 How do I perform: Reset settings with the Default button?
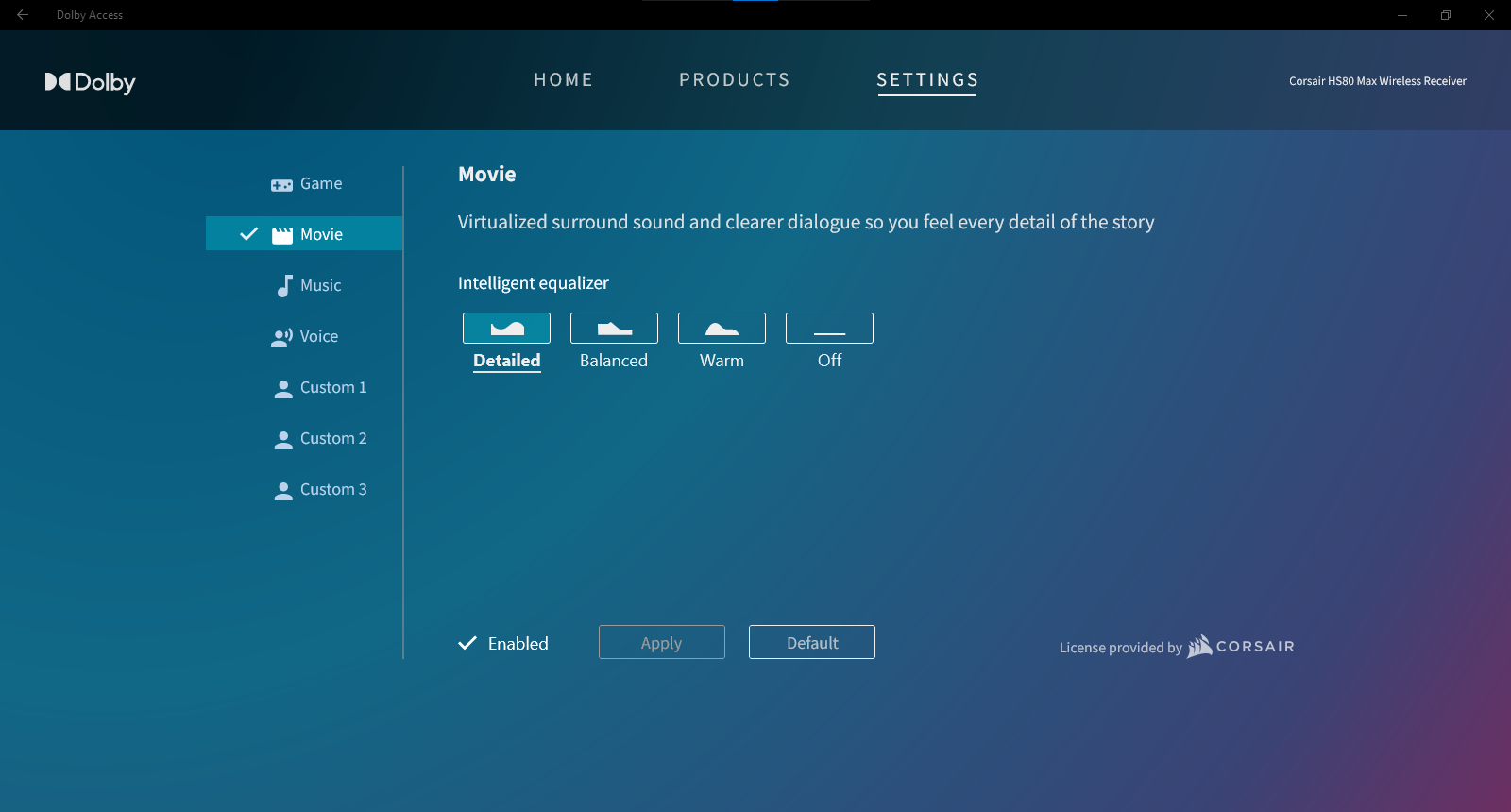(x=812, y=642)
